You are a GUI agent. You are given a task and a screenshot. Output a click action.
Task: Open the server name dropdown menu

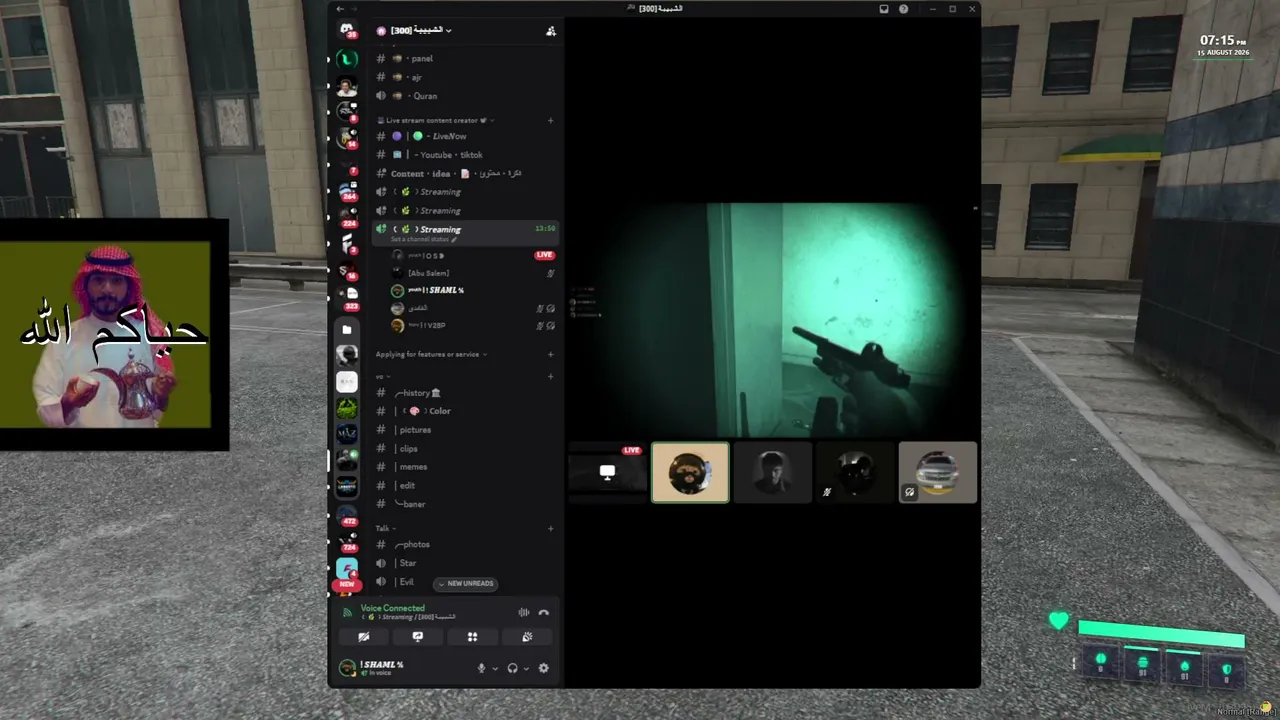pos(414,31)
